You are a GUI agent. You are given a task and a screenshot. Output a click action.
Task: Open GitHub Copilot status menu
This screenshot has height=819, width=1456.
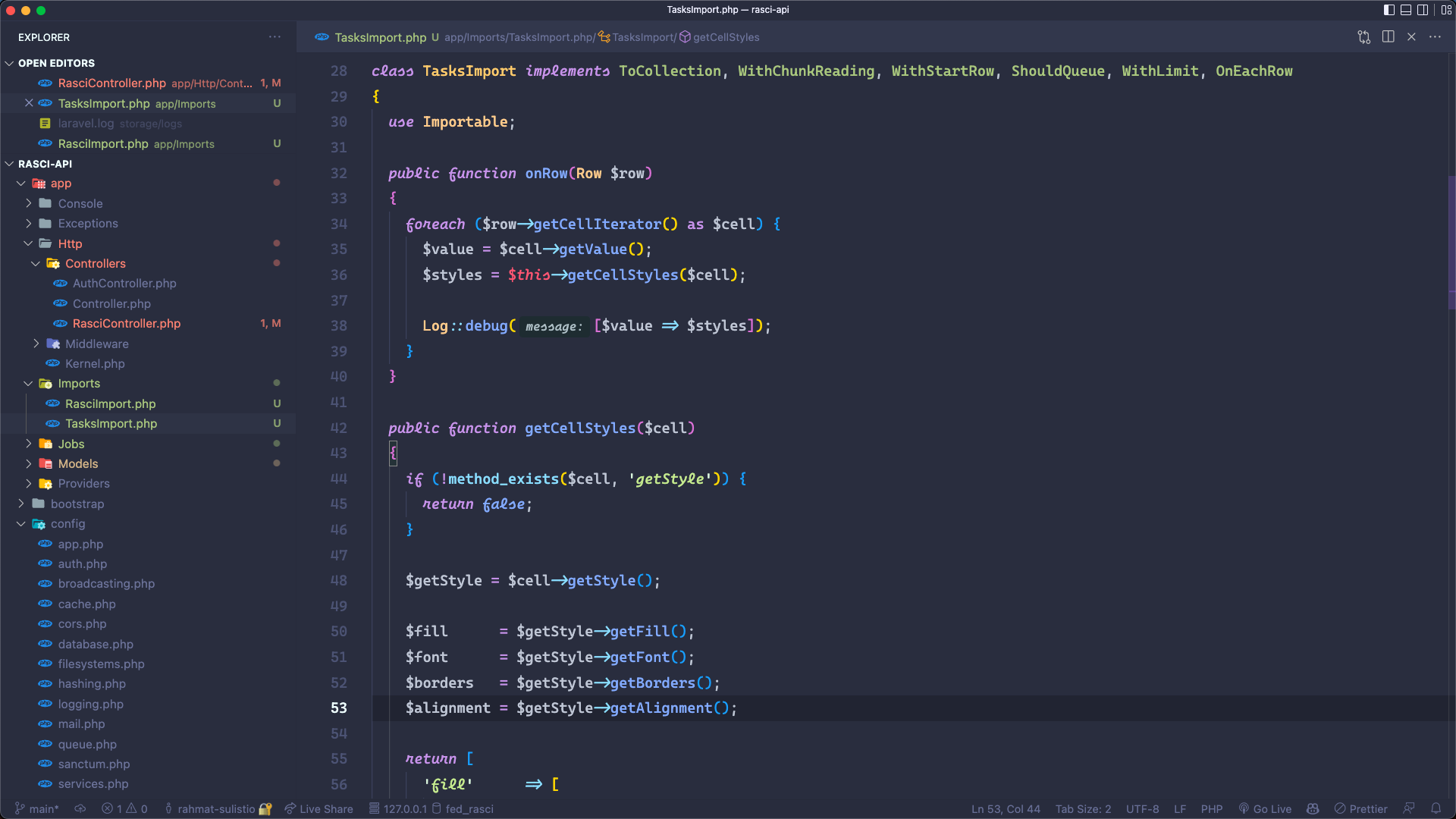(x=1313, y=809)
